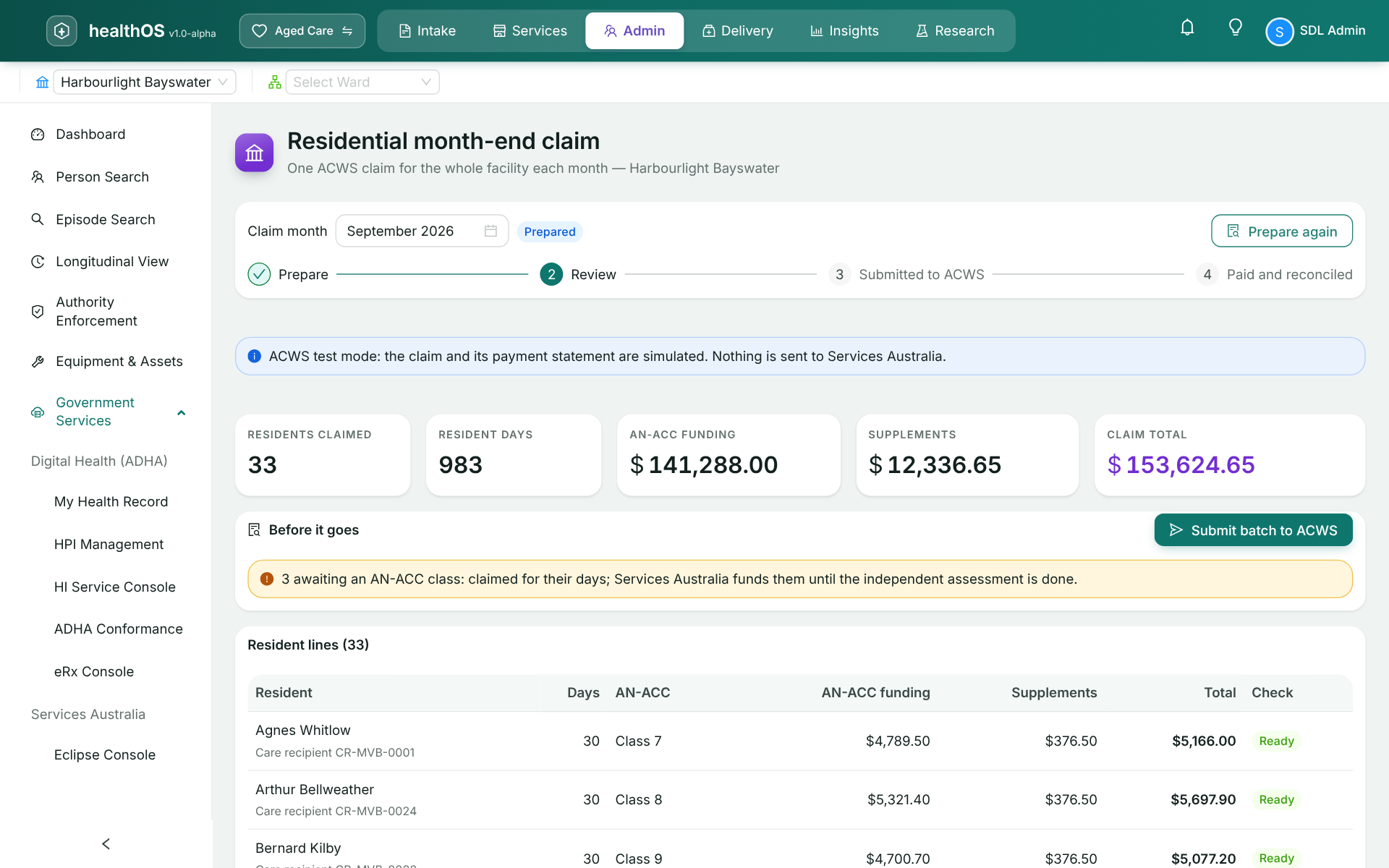Select Agnes Whitlow resident row

[x=799, y=741]
